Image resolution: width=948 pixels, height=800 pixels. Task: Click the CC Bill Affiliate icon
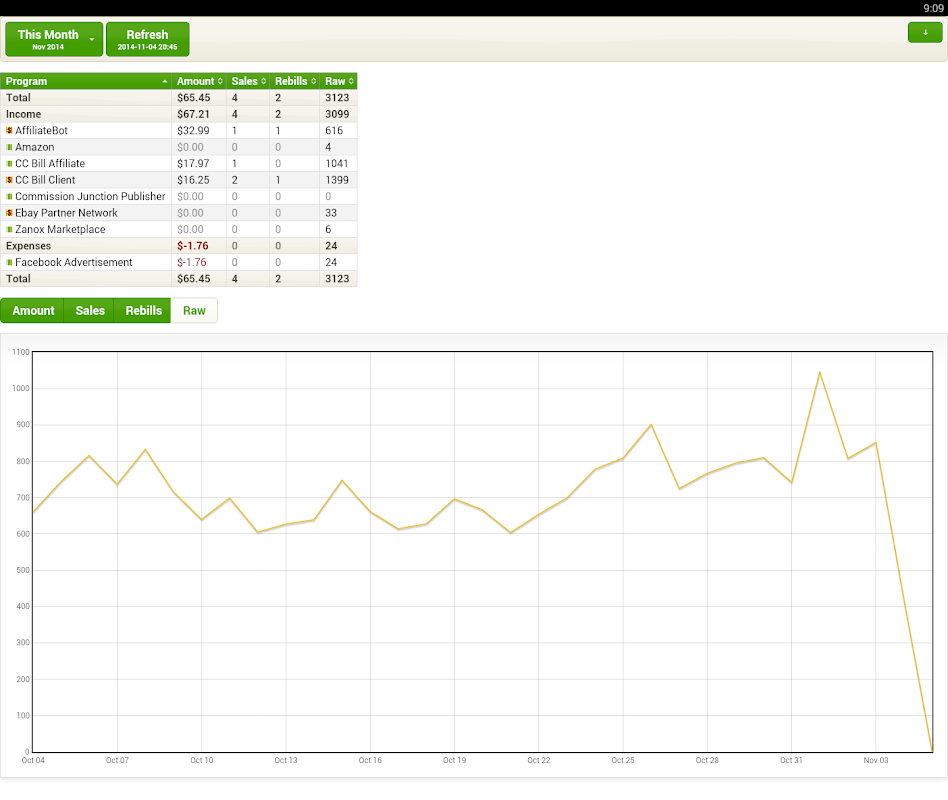point(9,163)
